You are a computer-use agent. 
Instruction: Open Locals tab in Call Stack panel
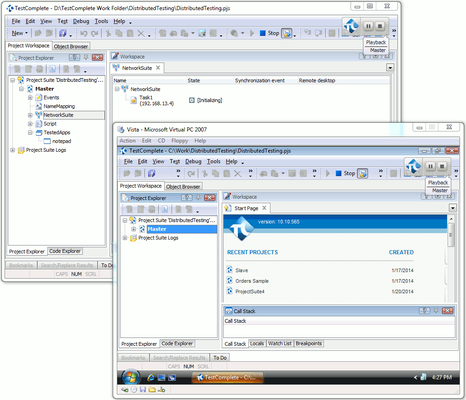tap(257, 343)
